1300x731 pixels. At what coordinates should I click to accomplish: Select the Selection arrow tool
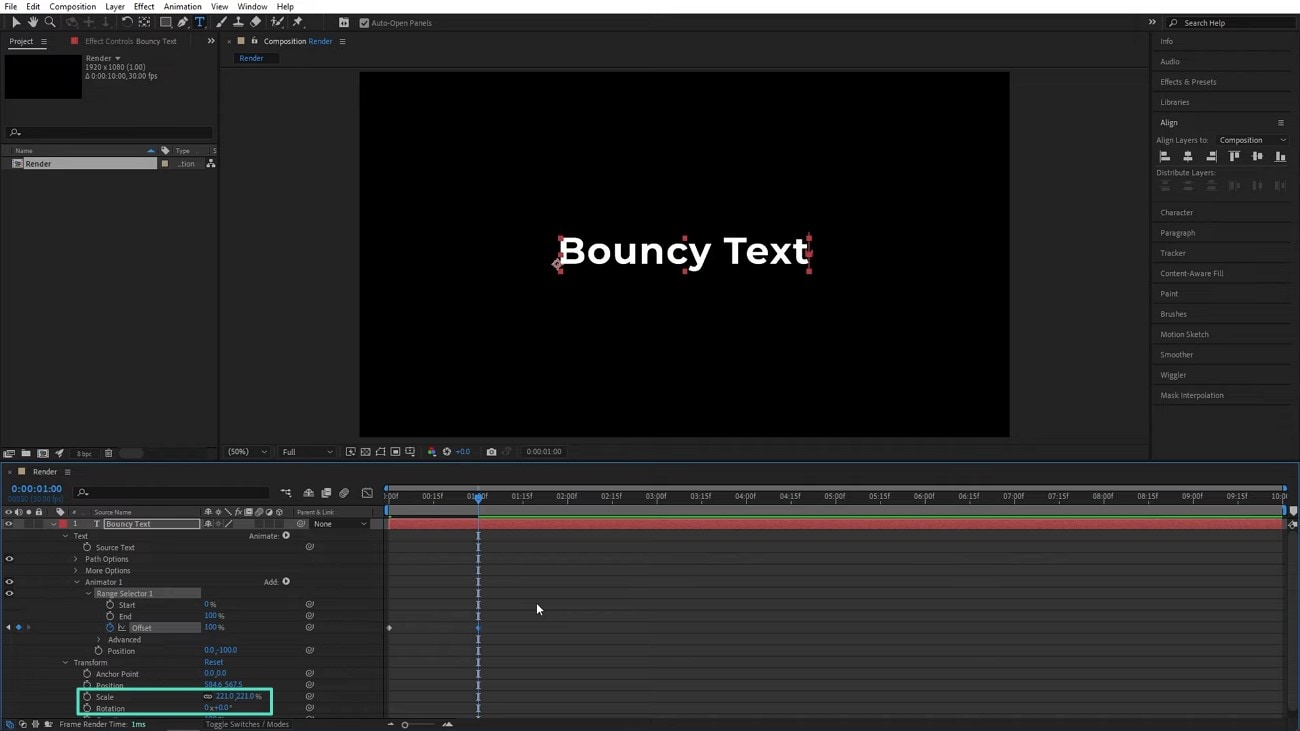pyautogui.click(x=16, y=22)
